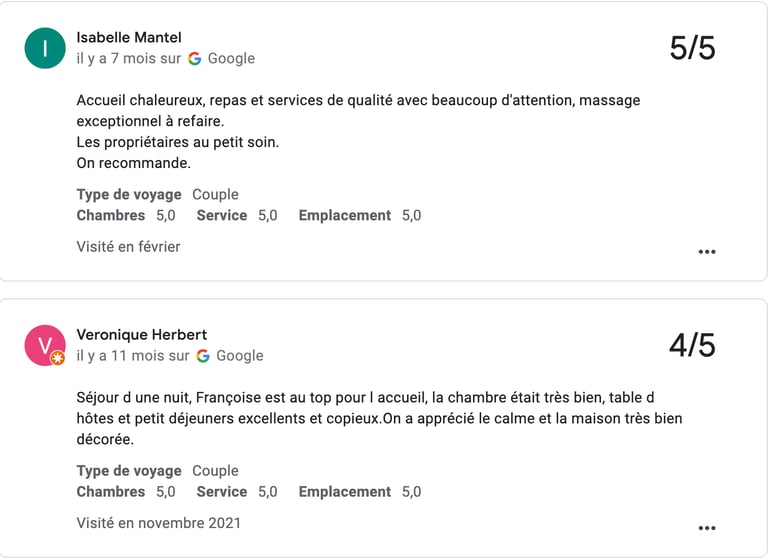Click the Google logo in Isabelle's review
768x560 pixels.
pyautogui.click(x=195, y=58)
